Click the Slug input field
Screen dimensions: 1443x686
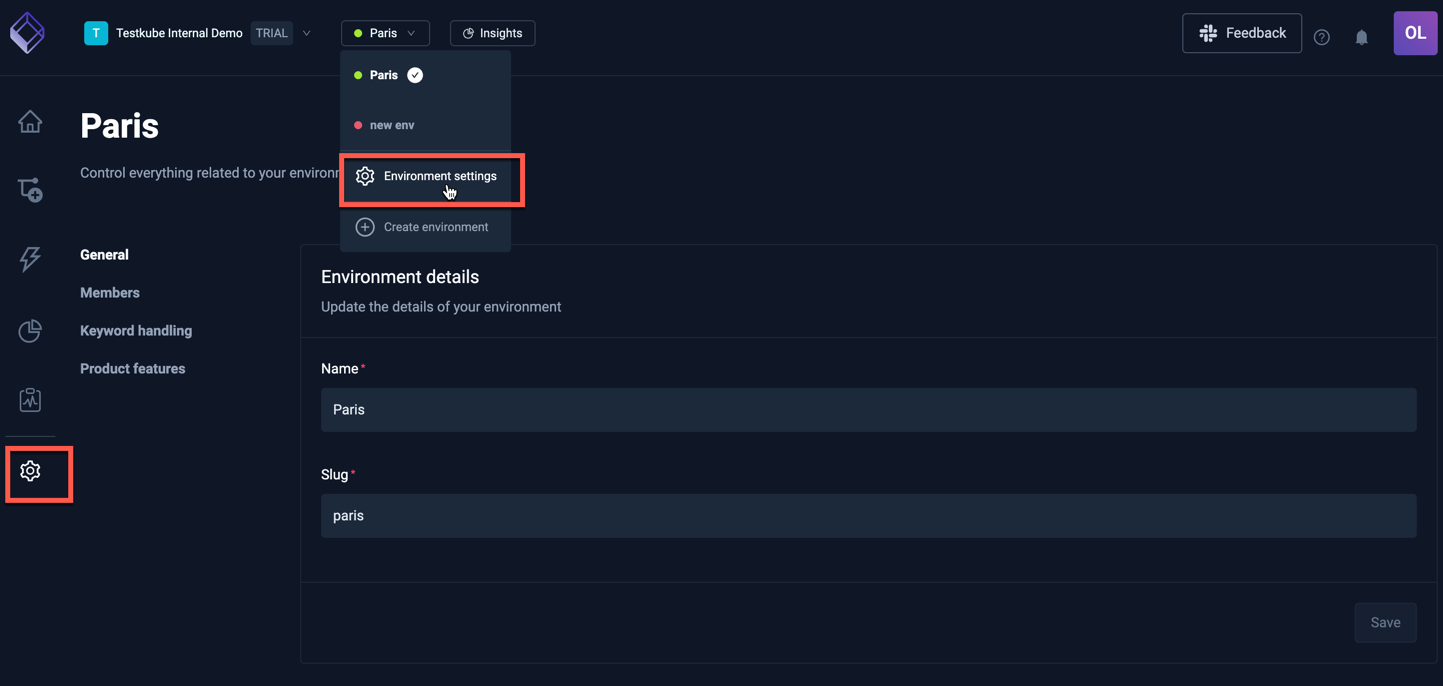[x=868, y=516]
